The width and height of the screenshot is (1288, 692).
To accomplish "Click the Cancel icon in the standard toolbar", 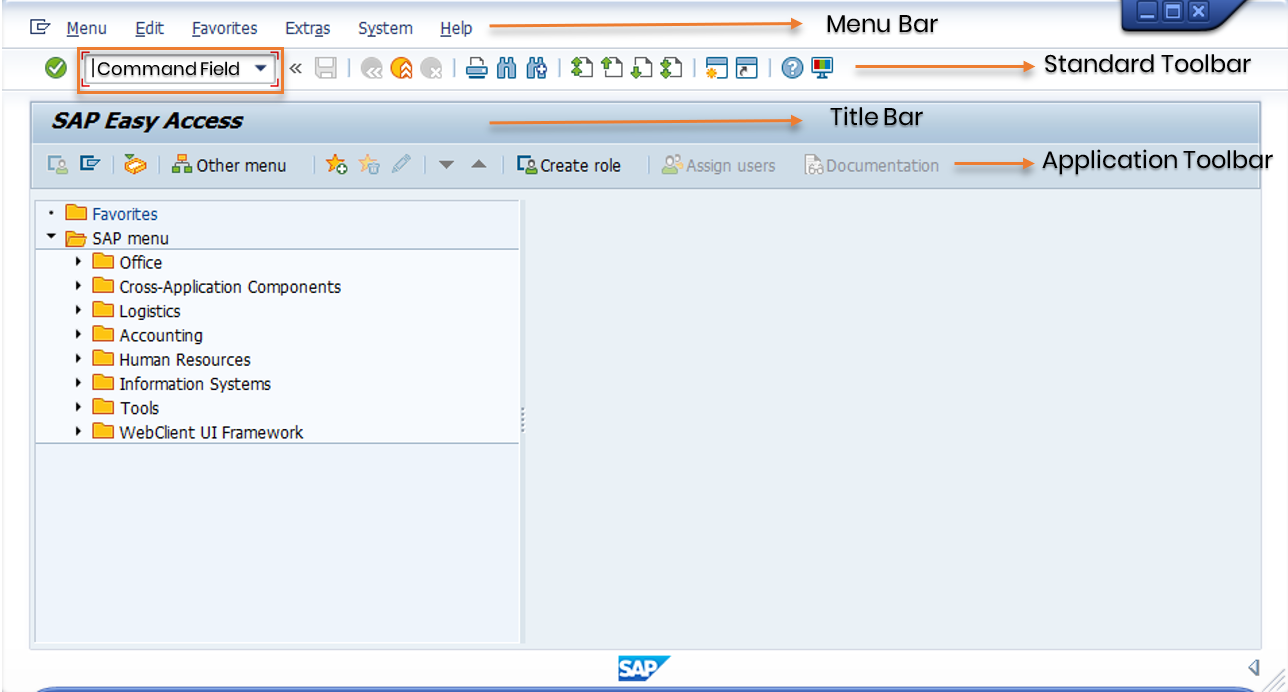I will click(x=432, y=68).
